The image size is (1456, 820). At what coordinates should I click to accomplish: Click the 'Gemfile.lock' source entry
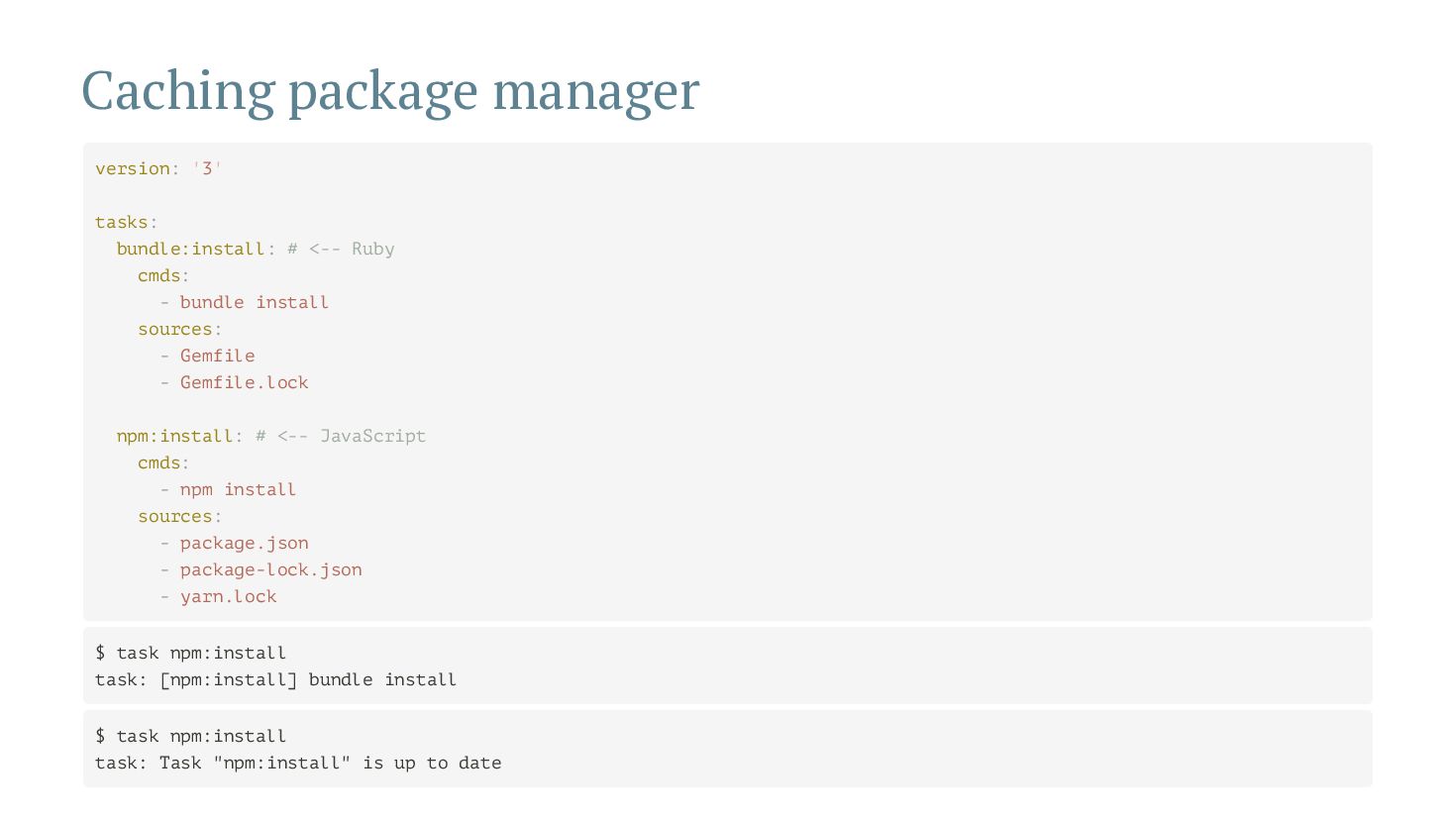(244, 382)
